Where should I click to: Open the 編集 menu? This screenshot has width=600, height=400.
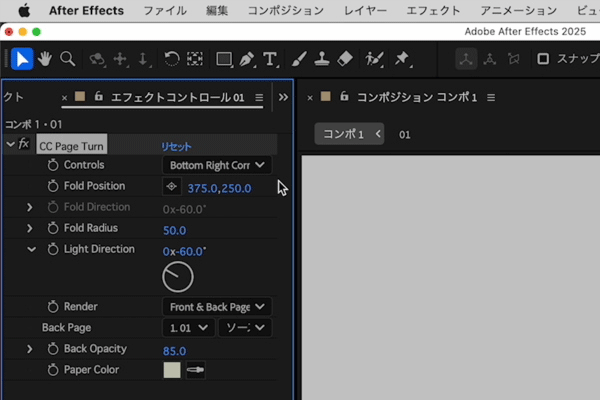[x=217, y=11]
